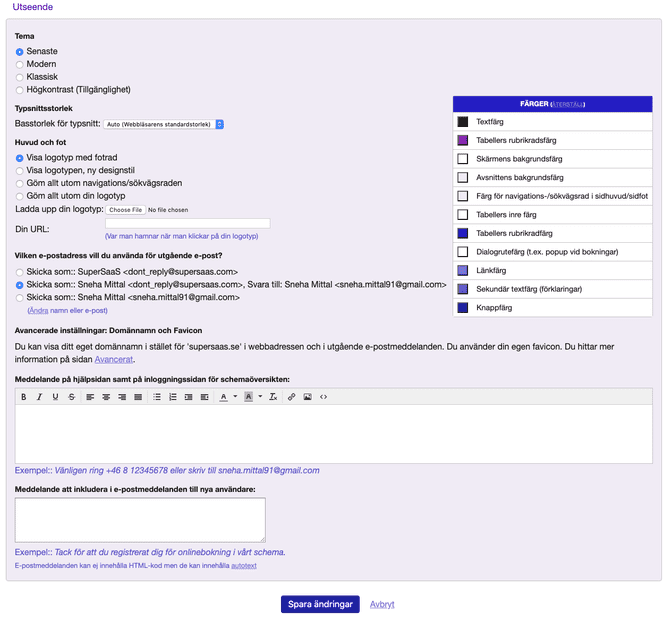The width and height of the screenshot is (671, 622).
Task: Open Tabellers rubrikradfärg blue swatch
Action: click(x=463, y=233)
